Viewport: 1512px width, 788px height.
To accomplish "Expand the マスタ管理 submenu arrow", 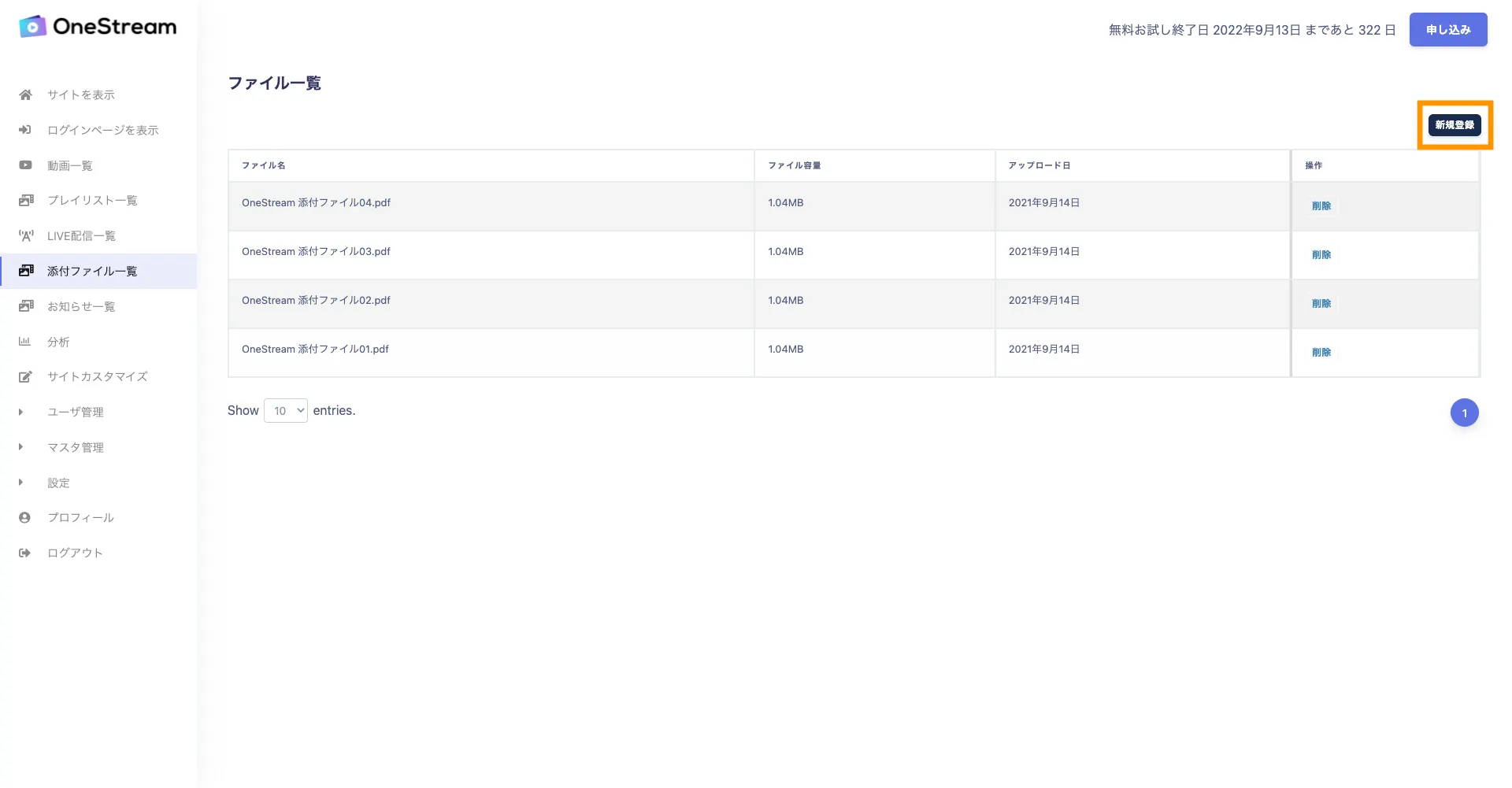I will 20,447.
